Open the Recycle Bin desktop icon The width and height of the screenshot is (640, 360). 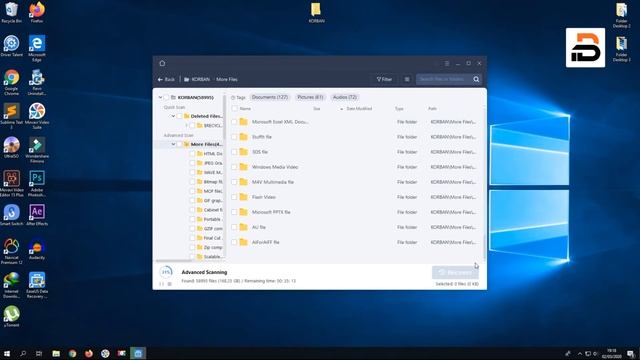point(11,12)
